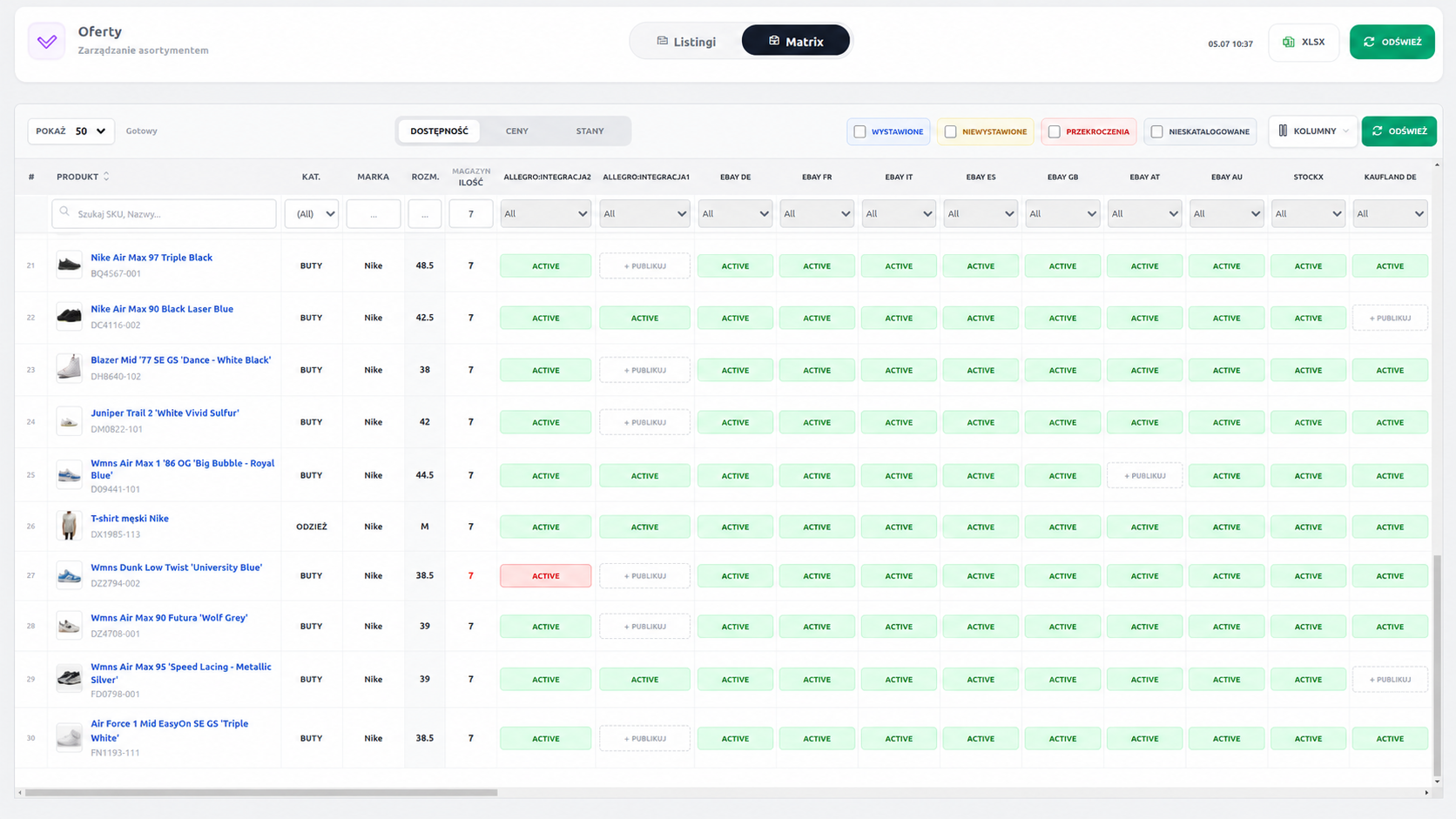
Task: Click the Kolumny columns icon
Action: 1283,131
